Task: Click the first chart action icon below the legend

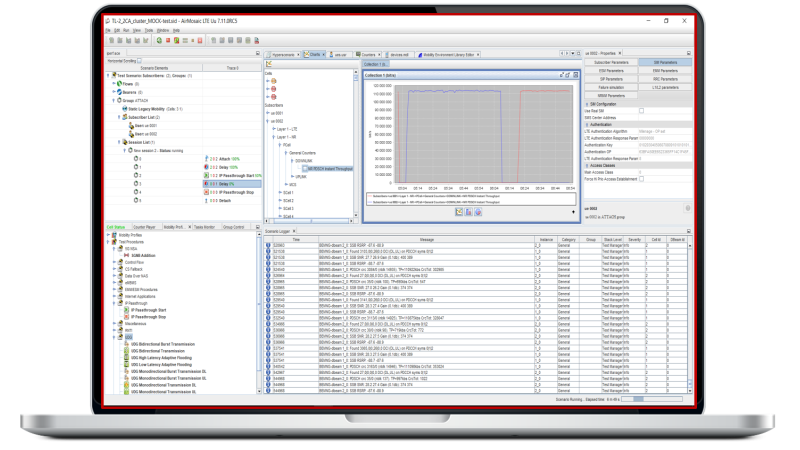Action: 459,212
